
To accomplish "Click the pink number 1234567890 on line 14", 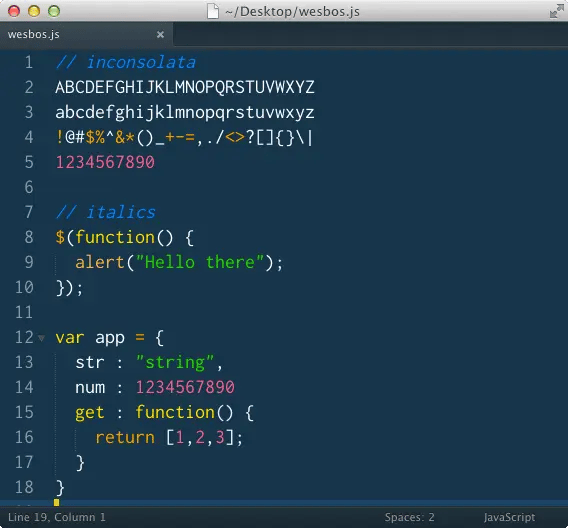I will pyautogui.click(x=185, y=387).
